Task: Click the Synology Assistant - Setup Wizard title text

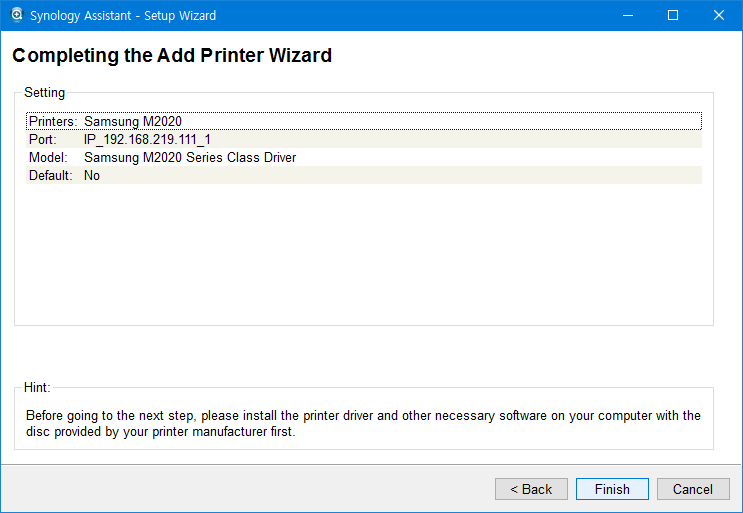Action: [123, 15]
